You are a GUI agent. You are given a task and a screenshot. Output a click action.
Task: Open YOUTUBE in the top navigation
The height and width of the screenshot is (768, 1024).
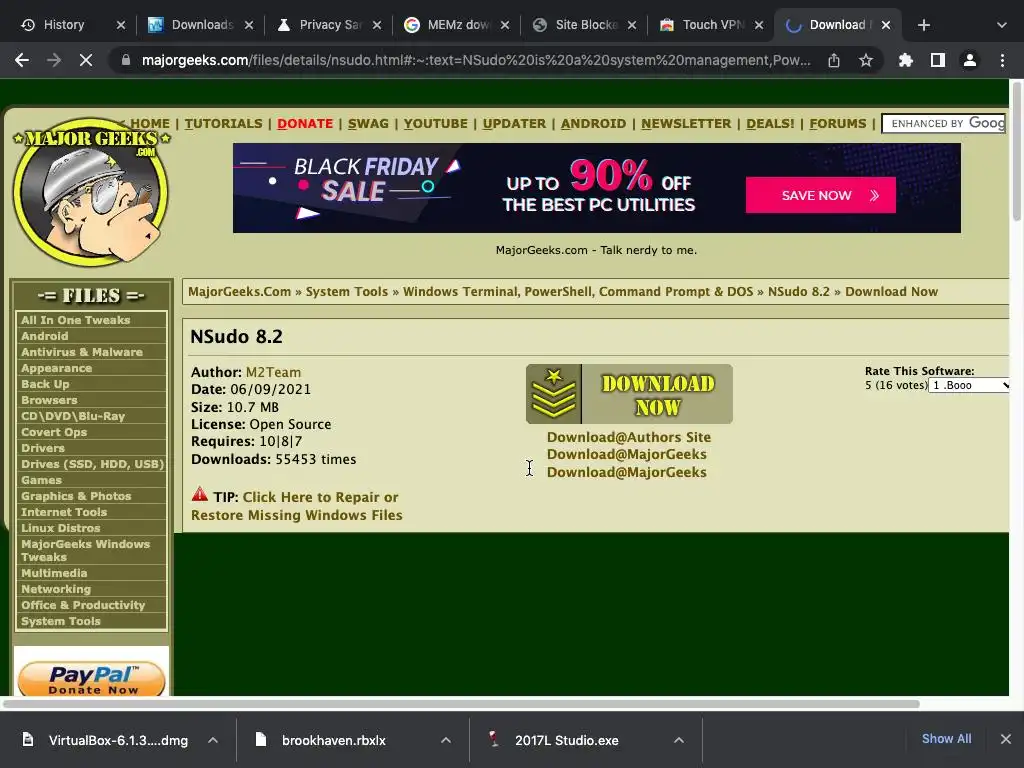[436, 123]
